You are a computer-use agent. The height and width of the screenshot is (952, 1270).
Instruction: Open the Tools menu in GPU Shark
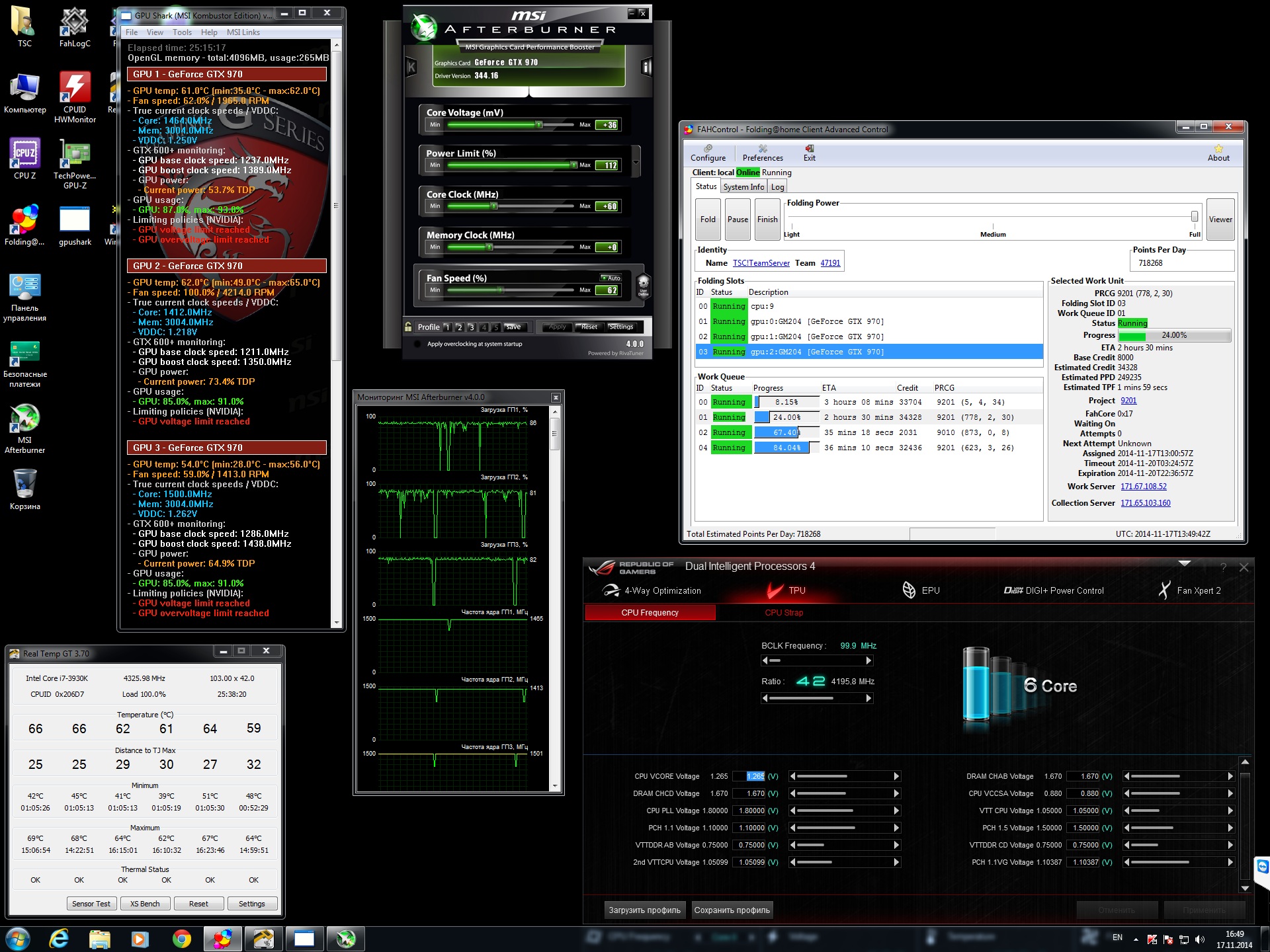click(x=182, y=32)
